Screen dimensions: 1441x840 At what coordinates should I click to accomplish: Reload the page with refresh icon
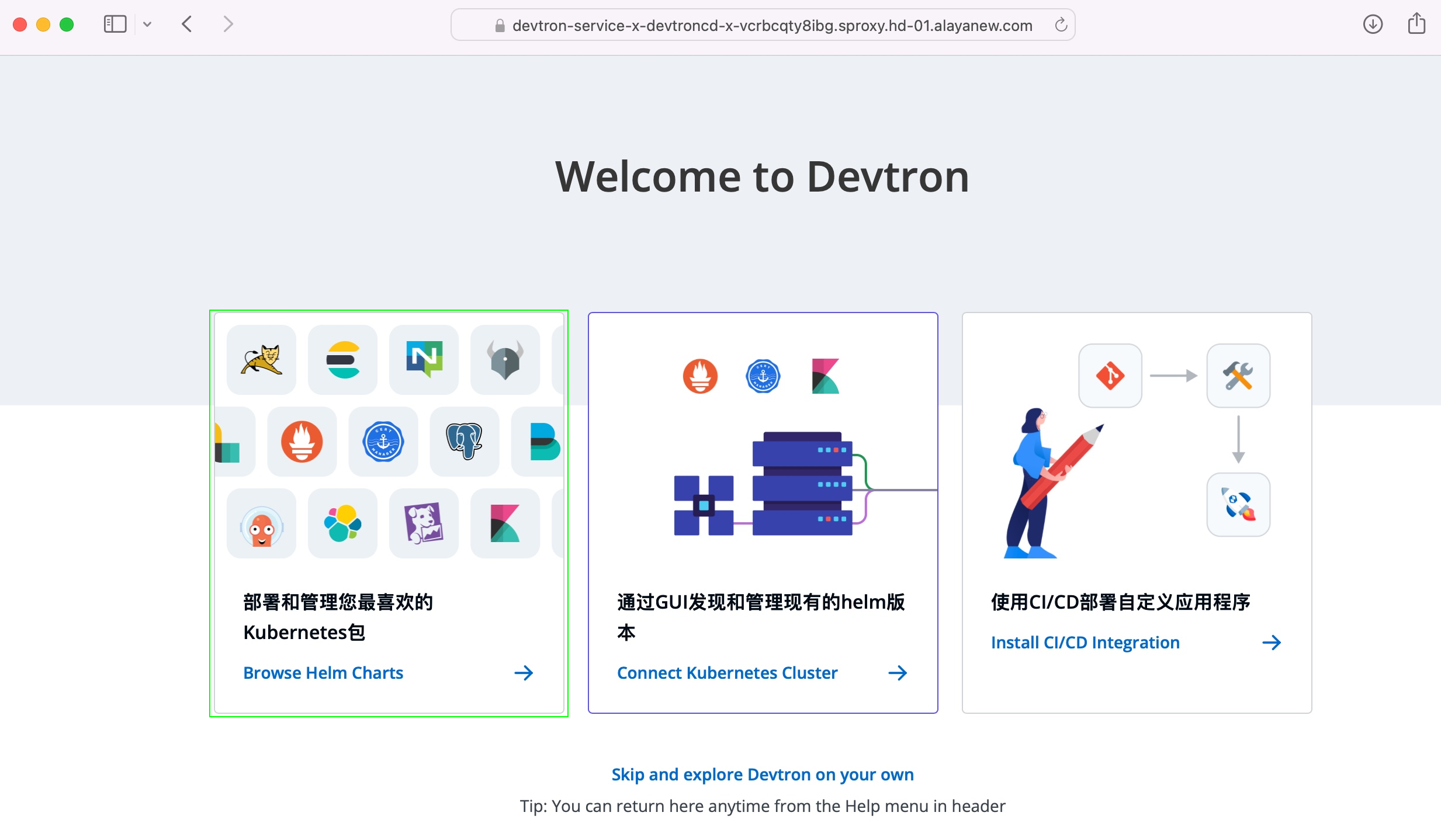coord(1061,25)
